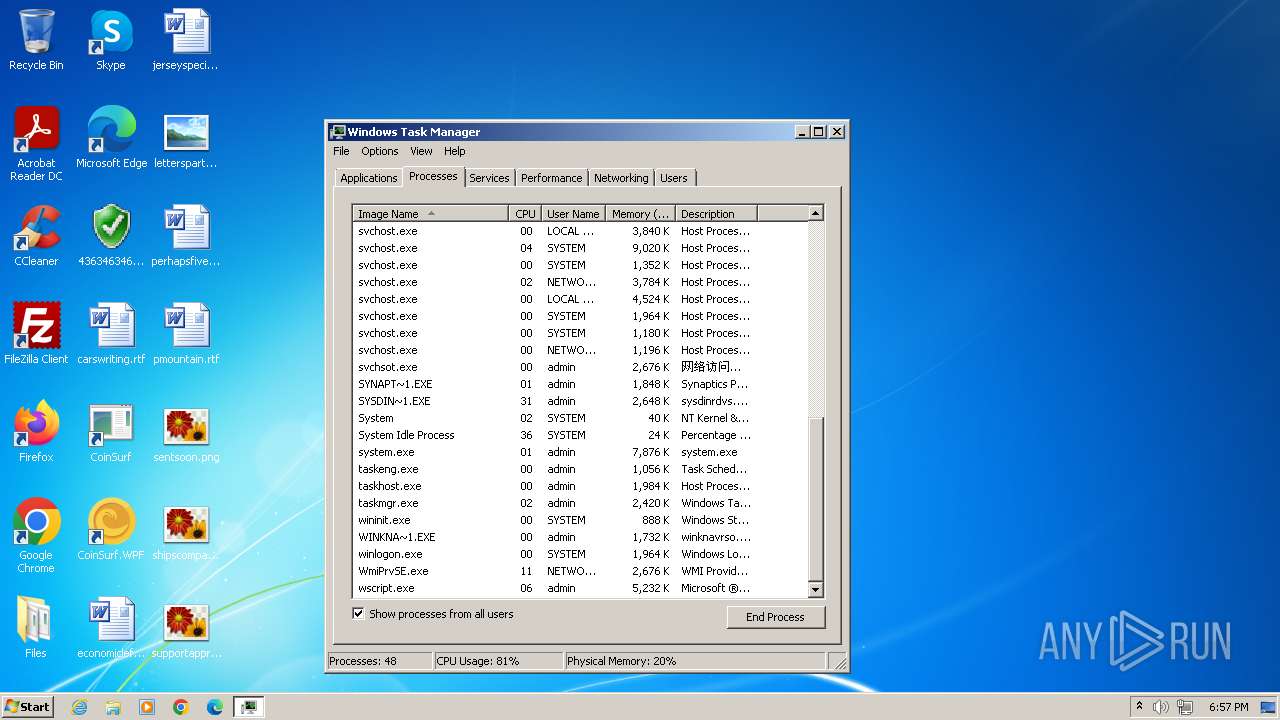
Task: Open carswriting.rtf desktop file
Action: coord(111,333)
